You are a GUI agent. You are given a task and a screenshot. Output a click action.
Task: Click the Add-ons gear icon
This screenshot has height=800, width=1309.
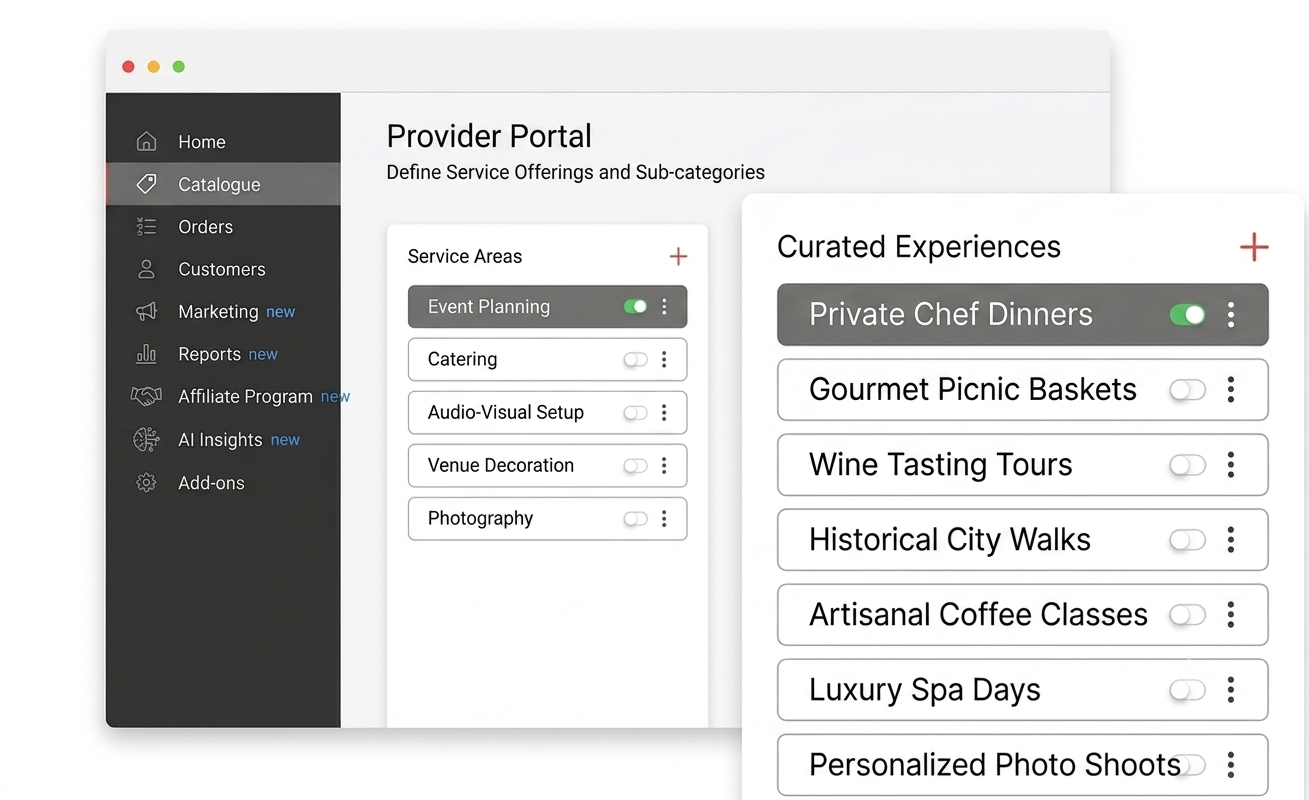pos(146,483)
